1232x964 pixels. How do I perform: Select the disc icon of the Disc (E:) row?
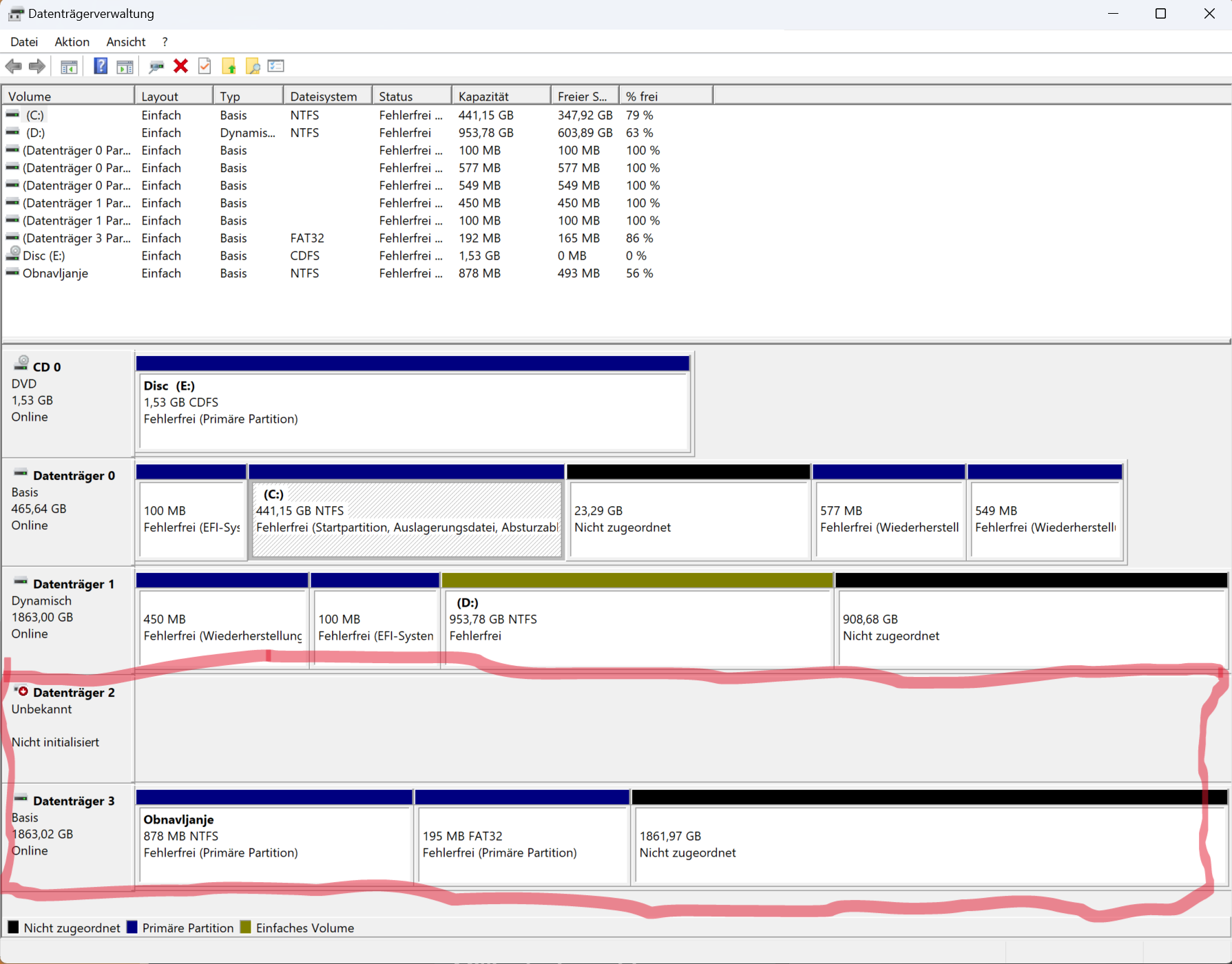12,254
